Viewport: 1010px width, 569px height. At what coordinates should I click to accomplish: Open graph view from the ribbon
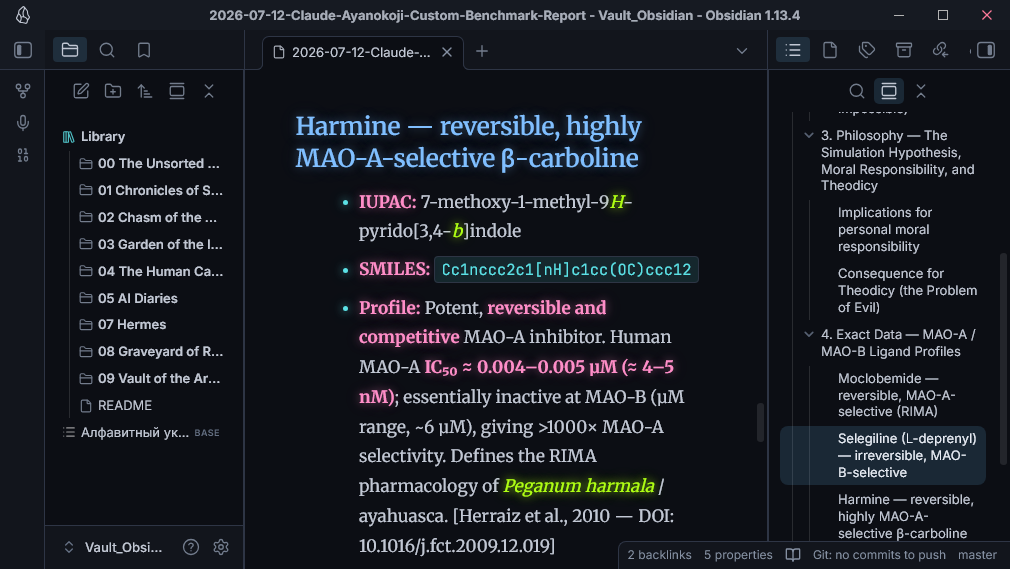click(x=23, y=91)
